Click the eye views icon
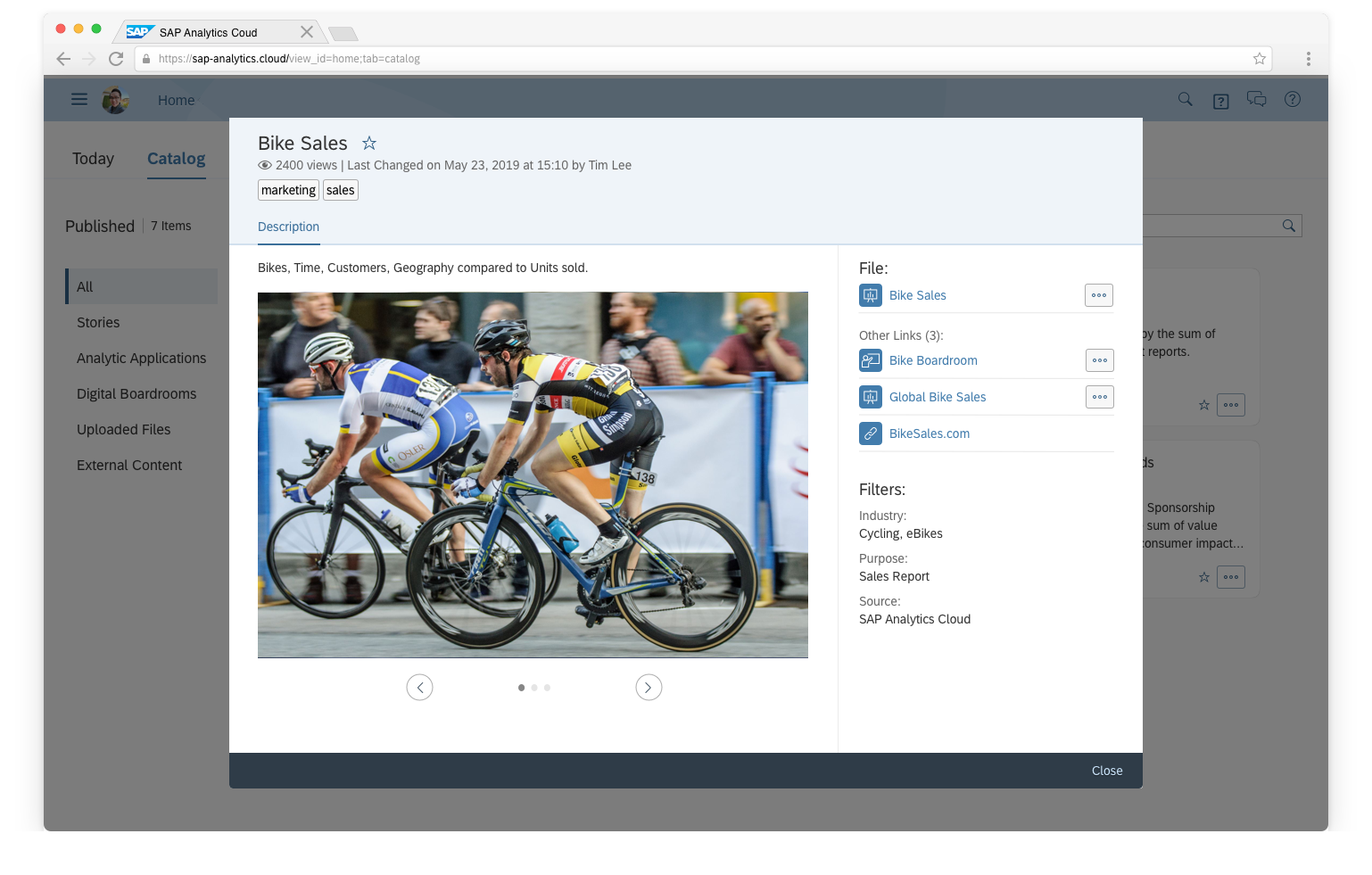 [x=265, y=165]
